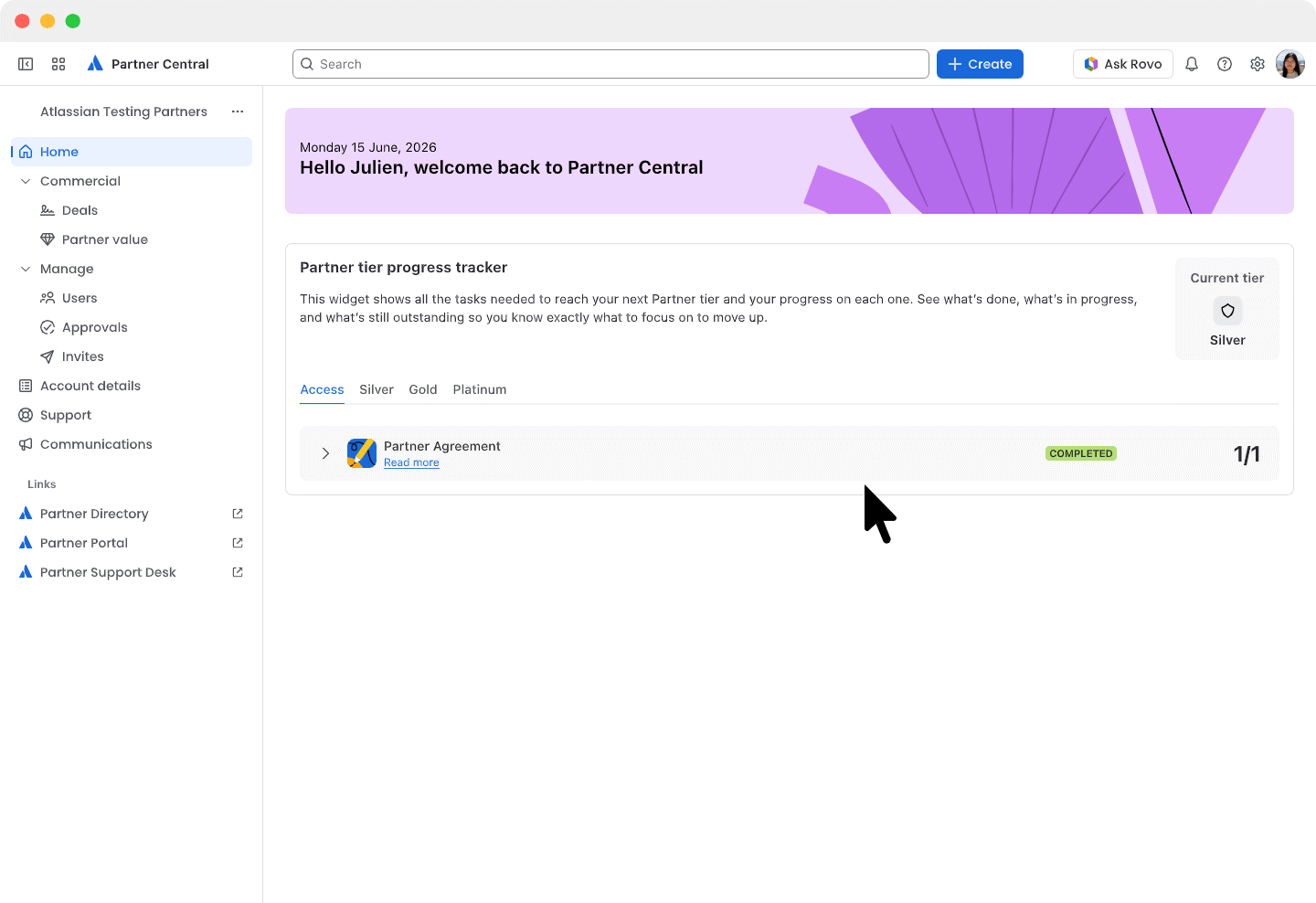This screenshot has width=1316, height=903.
Task: Click the Silver tier shield icon
Action: click(1227, 311)
